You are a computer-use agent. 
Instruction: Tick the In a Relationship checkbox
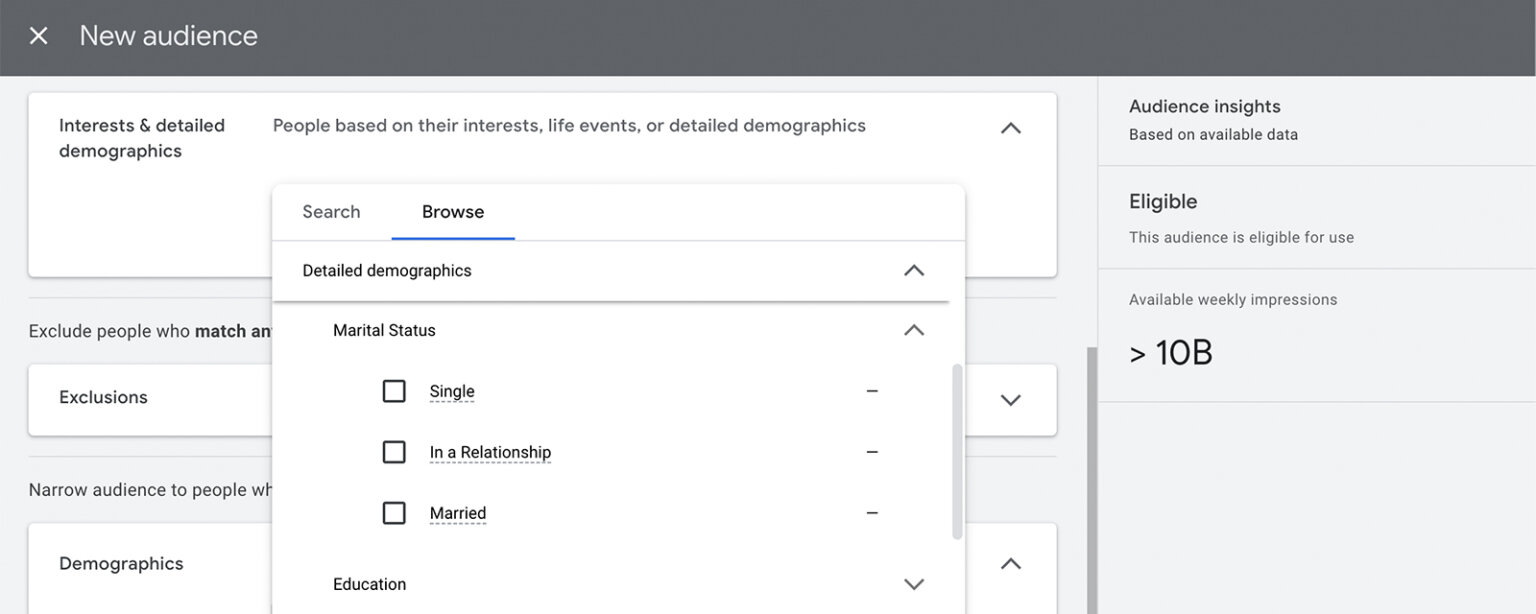[394, 452]
